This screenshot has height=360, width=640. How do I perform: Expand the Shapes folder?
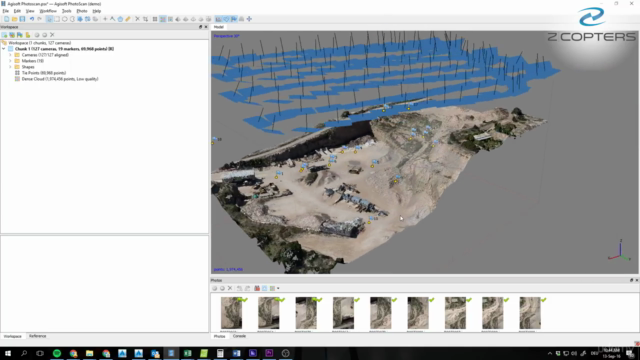tap(10, 67)
